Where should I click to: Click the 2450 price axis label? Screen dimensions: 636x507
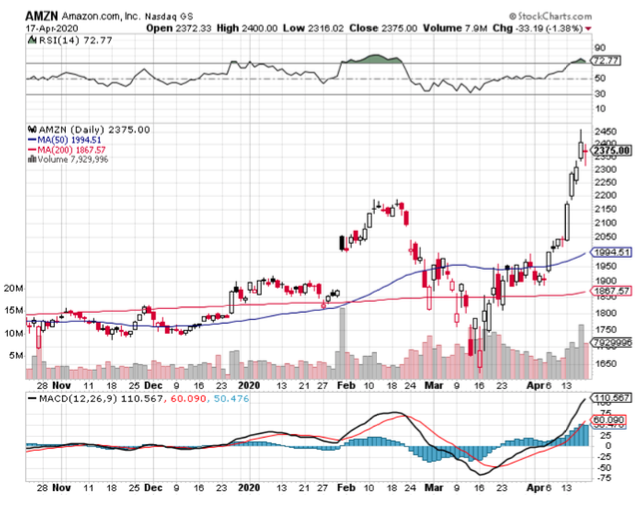[606, 132]
